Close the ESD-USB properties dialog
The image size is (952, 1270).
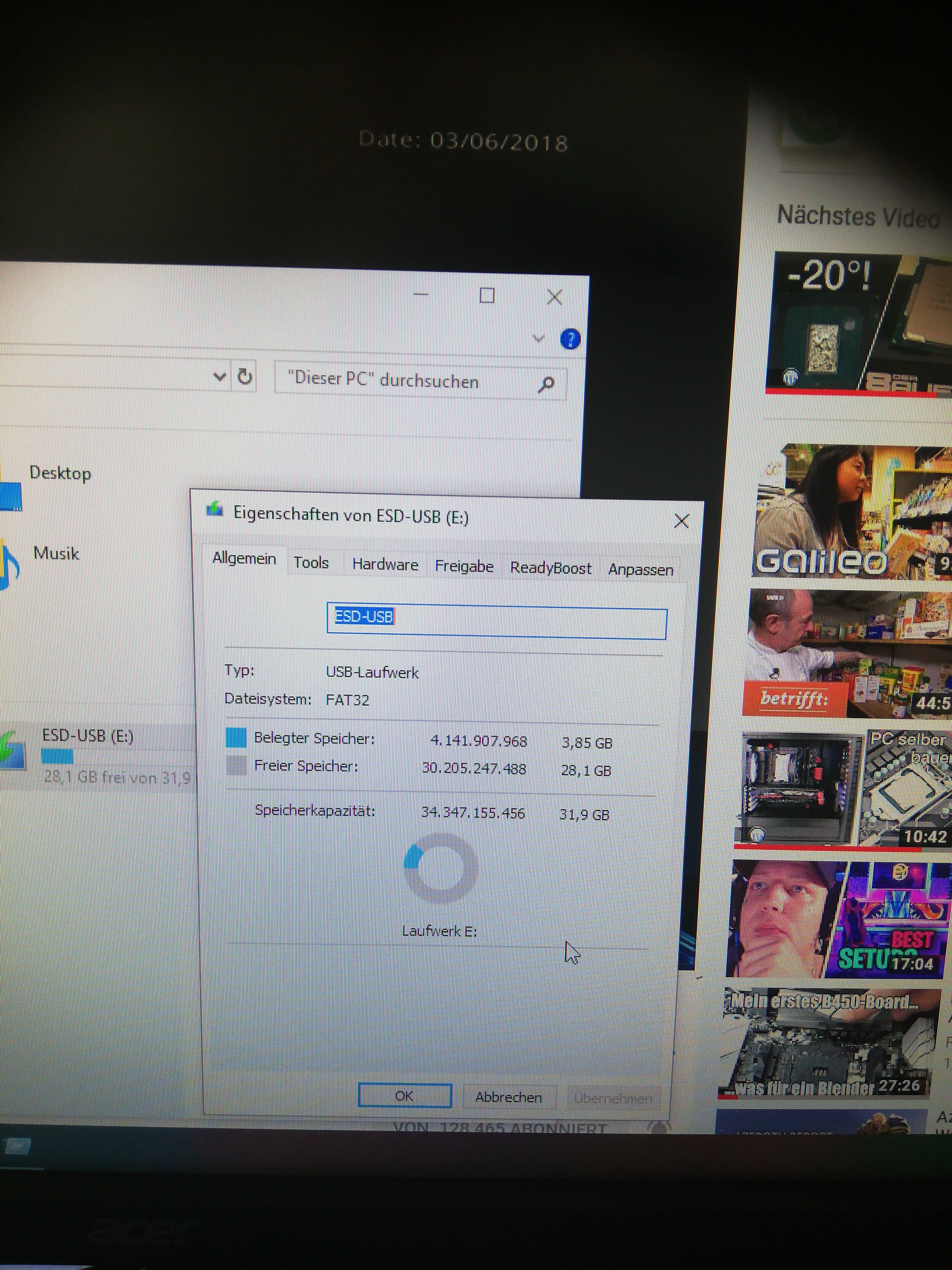tap(681, 521)
